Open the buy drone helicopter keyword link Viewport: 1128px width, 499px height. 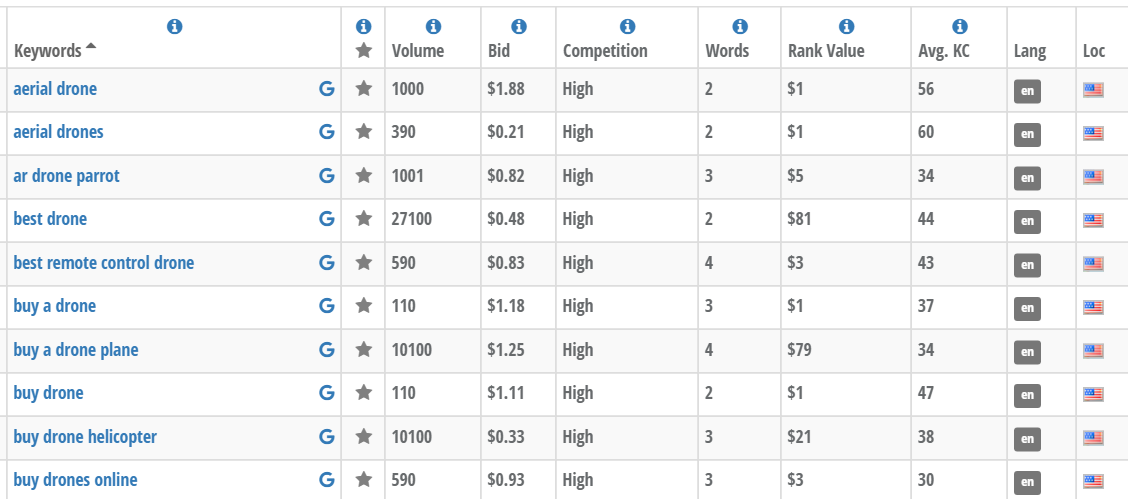tap(85, 437)
